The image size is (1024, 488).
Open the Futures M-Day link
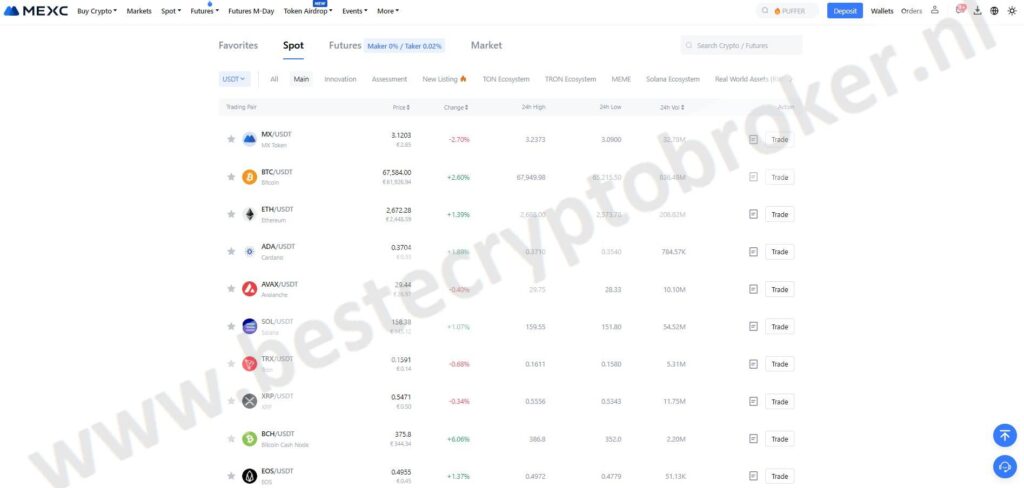[251, 11]
